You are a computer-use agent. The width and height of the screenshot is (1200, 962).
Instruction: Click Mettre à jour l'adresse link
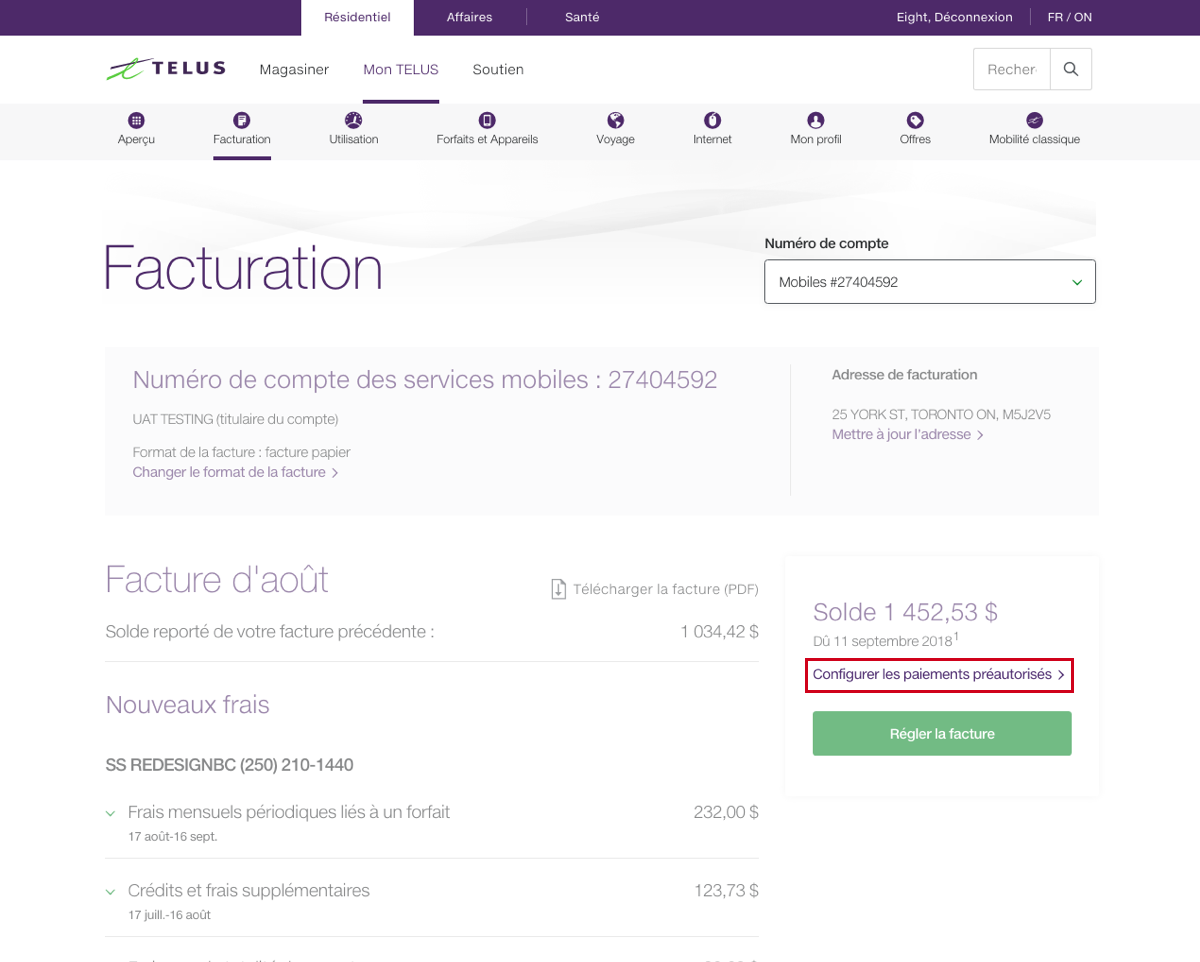point(907,435)
